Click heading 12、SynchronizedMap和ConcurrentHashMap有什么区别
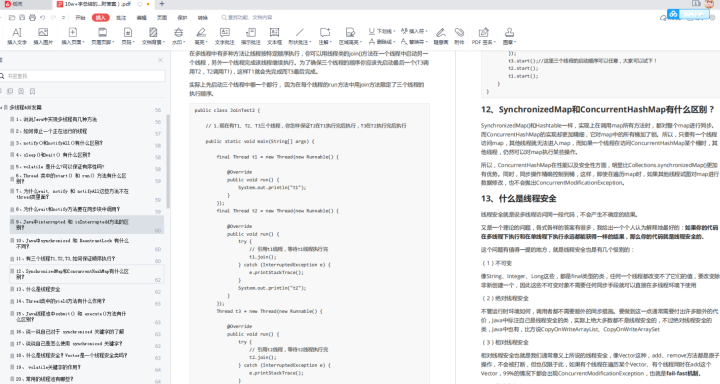Image resolution: width=720 pixels, height=384 pixels. (x=597, y=110)
